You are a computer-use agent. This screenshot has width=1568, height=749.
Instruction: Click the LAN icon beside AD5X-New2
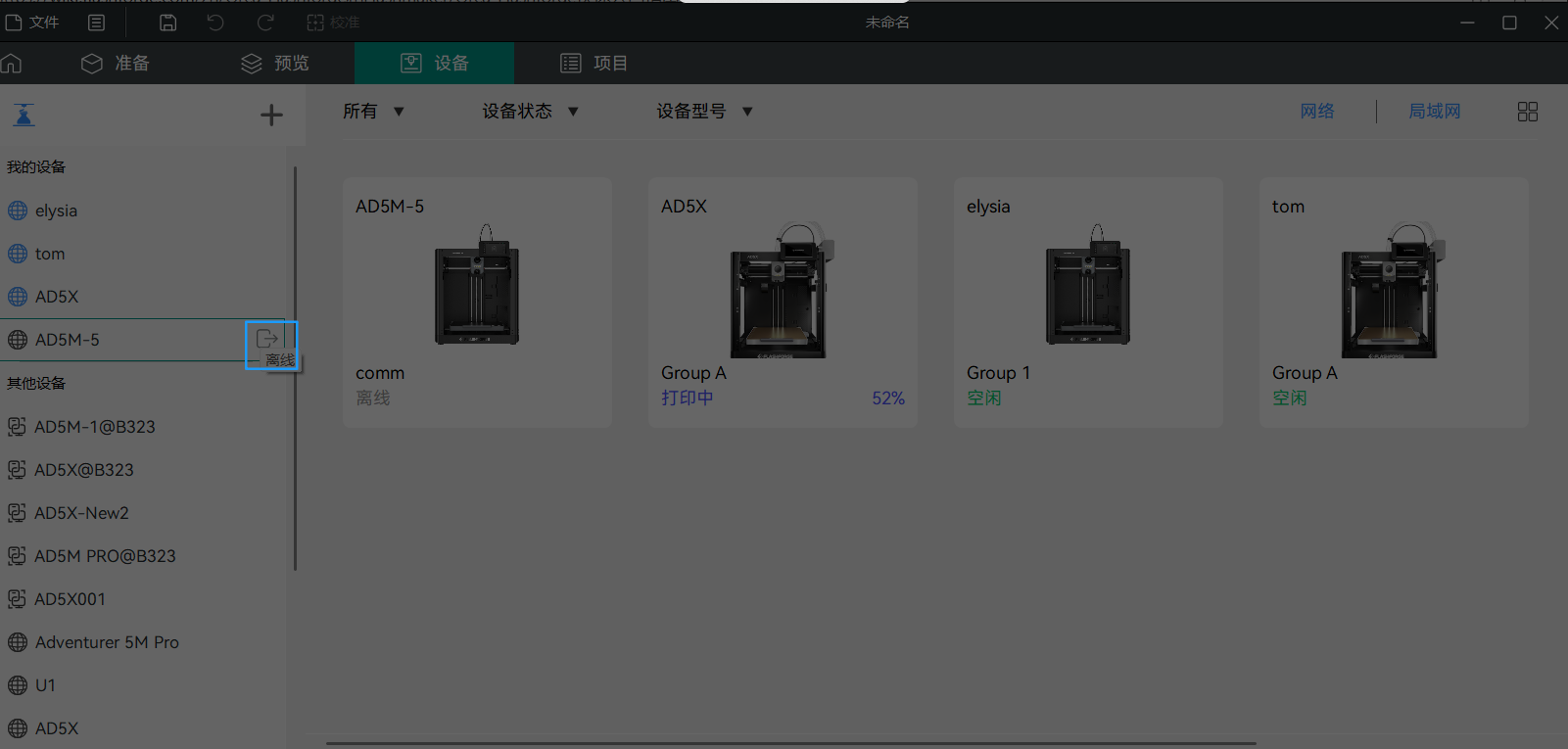17,513
